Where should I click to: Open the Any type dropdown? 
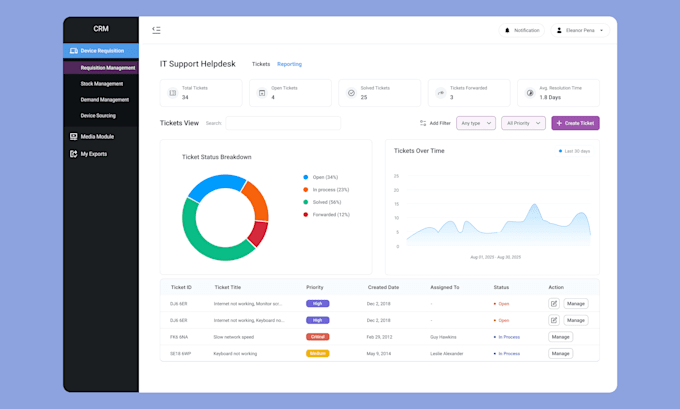[x=476, y=123]
